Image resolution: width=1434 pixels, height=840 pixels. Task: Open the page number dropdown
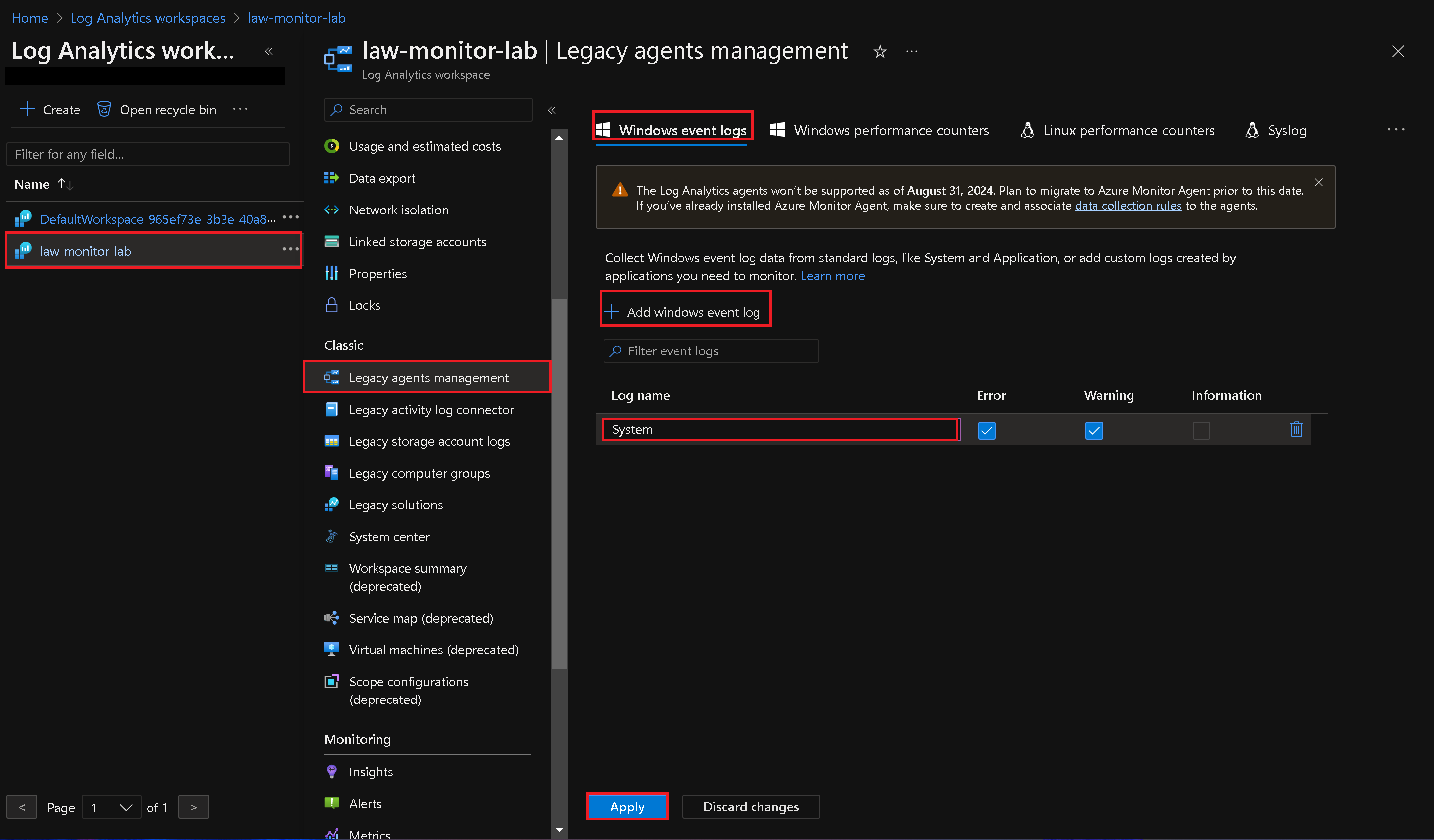point(112,807)
